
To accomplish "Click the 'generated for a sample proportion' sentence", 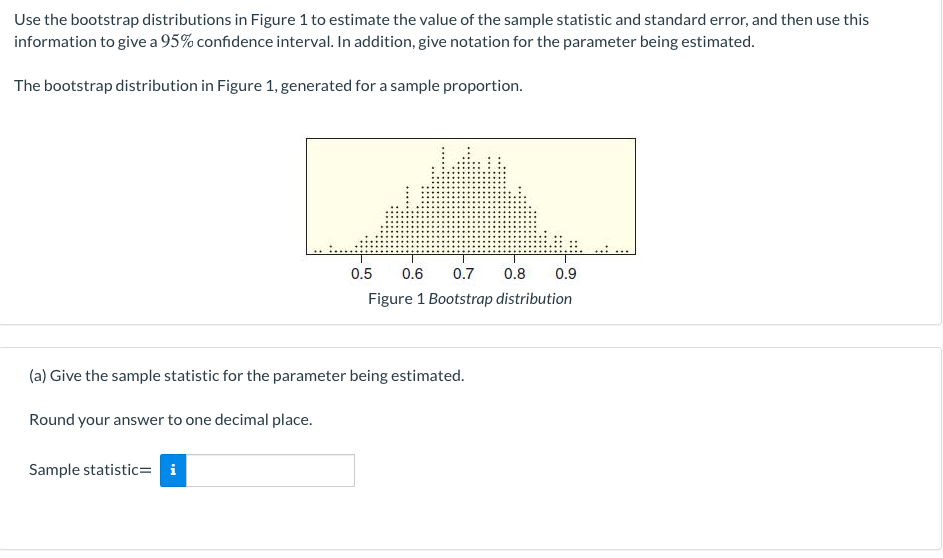I will (x=400, y=86).
